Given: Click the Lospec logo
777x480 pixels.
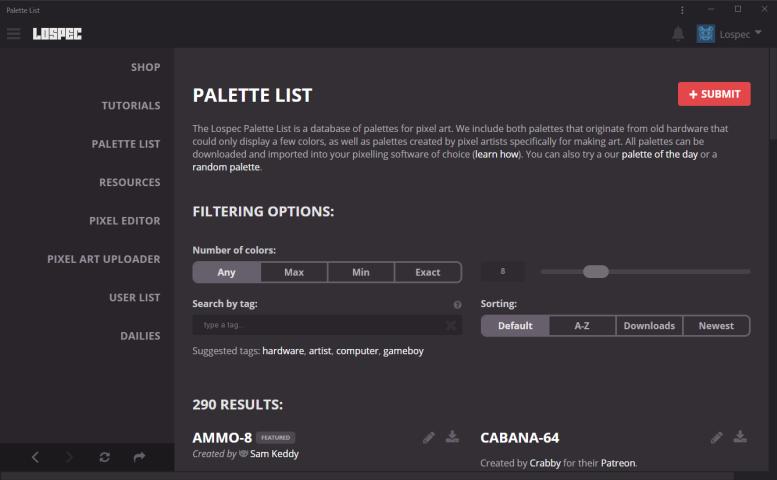Looking at the screenshot, I should (57, 34).
